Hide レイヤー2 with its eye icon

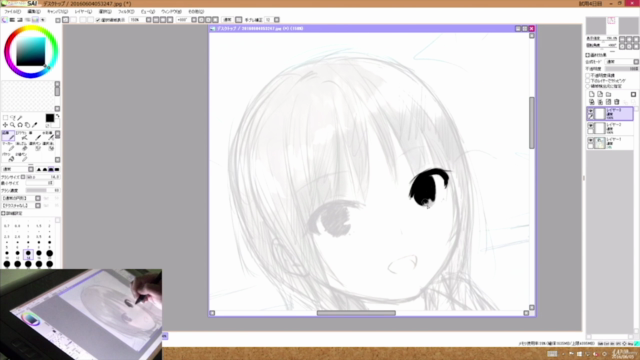point(591,125)
